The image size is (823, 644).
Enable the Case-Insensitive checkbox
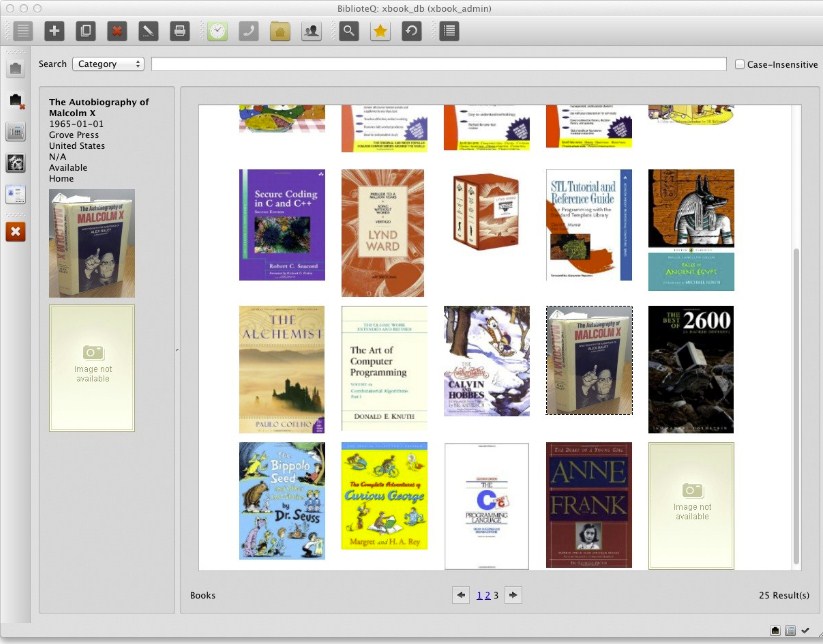pyautogui.click(x=740, y=64)
